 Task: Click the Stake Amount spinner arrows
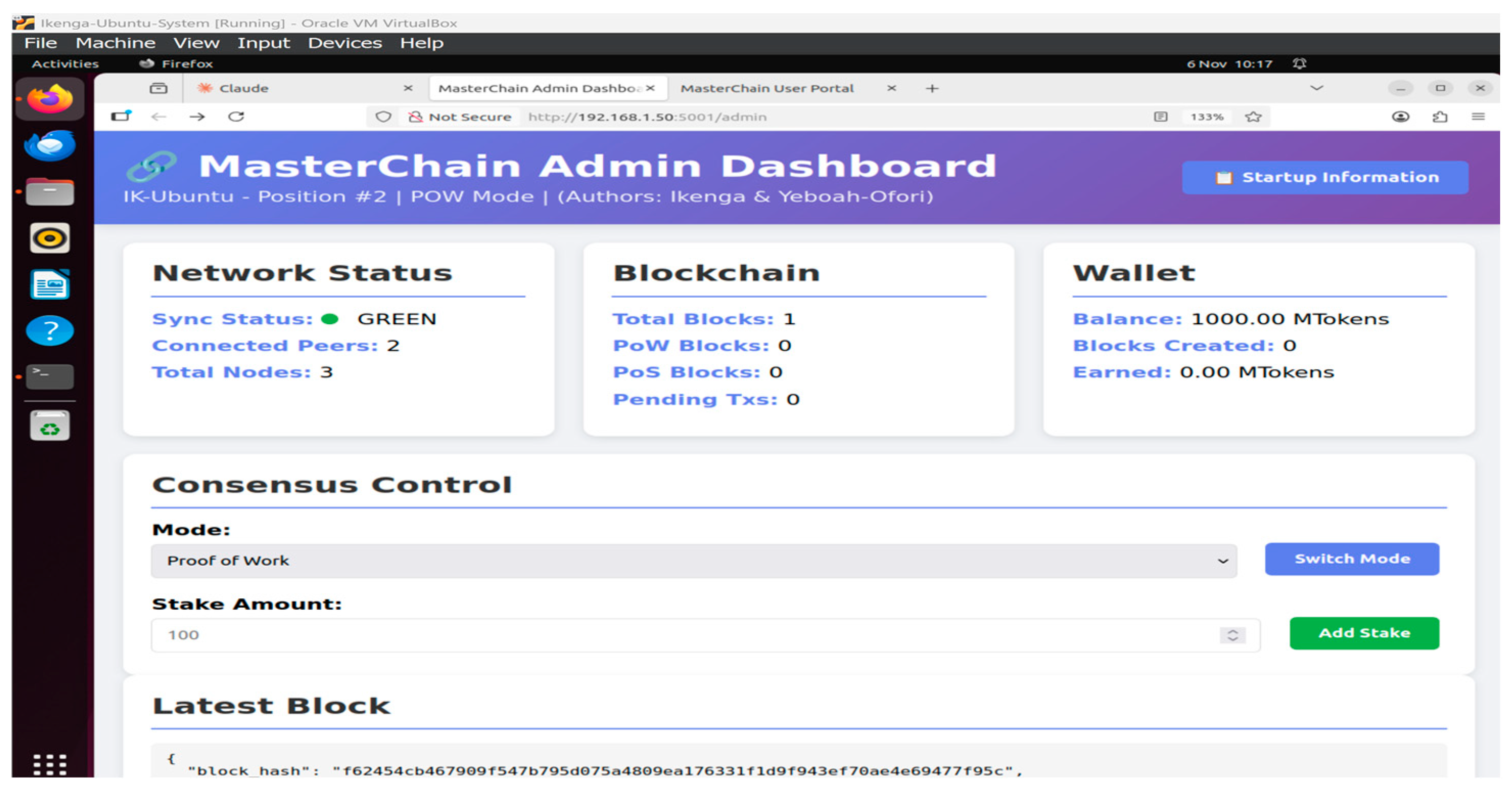(x=1233, y=635)
